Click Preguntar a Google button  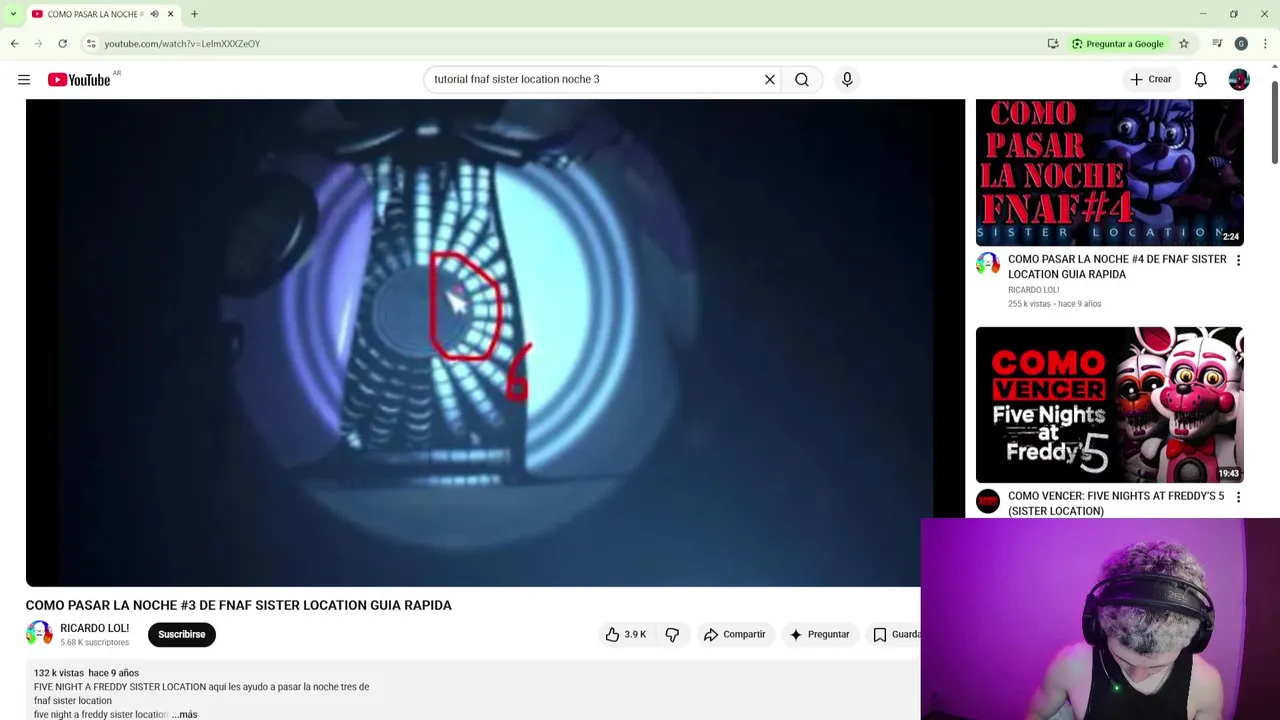1118,43
